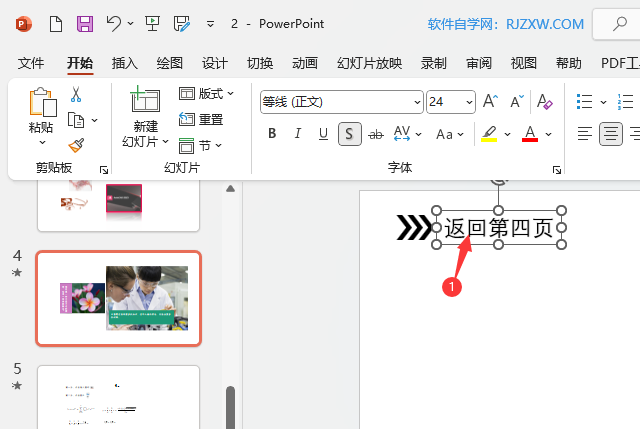Increase font size with larger A icon
This screenshot has height=429, width=640.
coord(490,101)
